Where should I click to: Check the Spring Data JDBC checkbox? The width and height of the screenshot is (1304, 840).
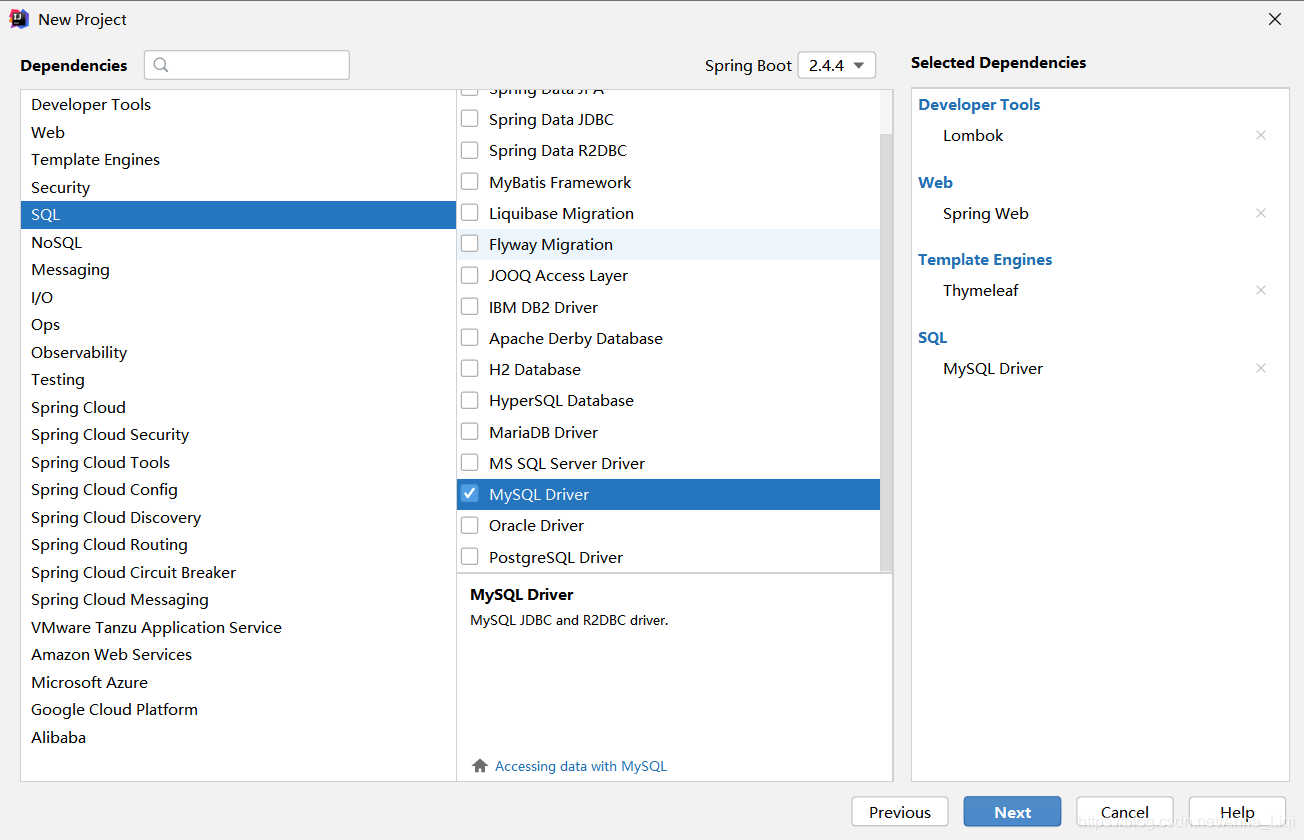[469, 119]
